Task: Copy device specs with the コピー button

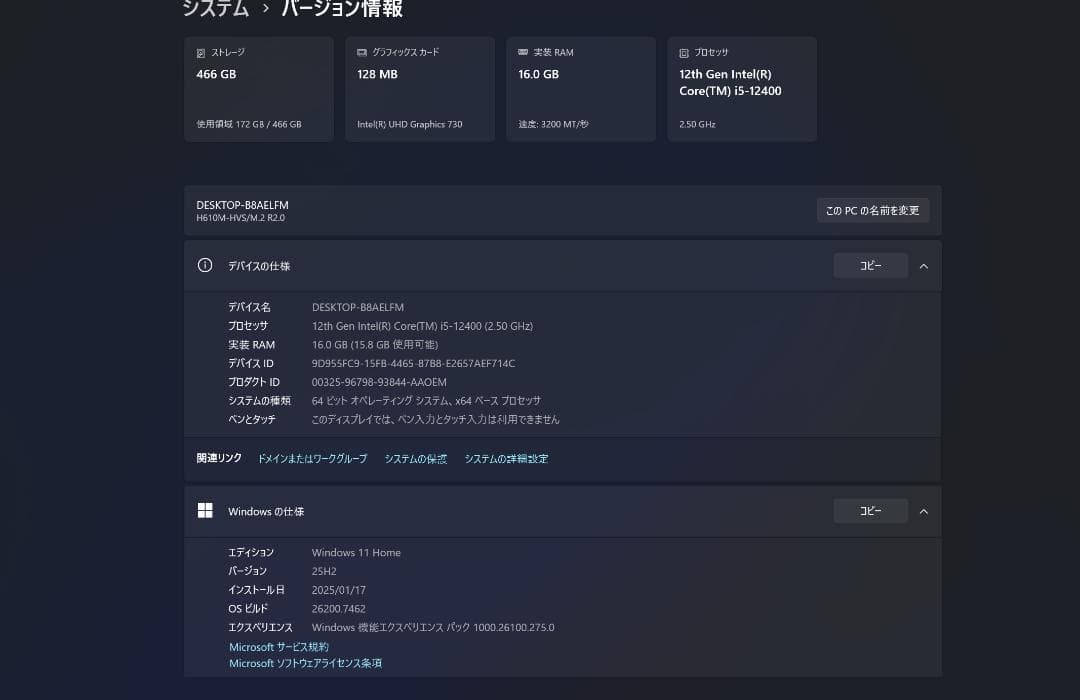Action: [870, 265]
